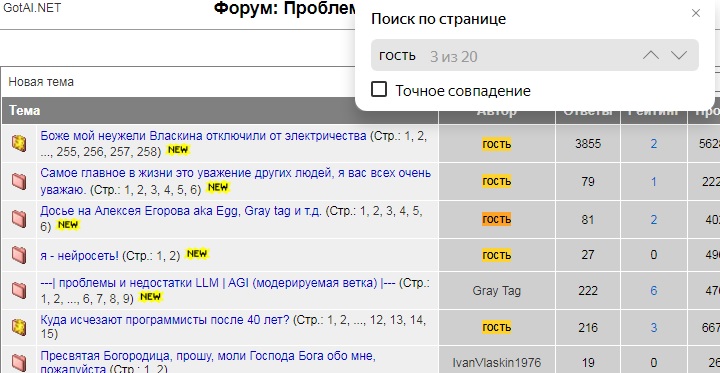
Task: Open topic Пресвятая Богородица, прошу, моли
Action: tap(208, 362)
